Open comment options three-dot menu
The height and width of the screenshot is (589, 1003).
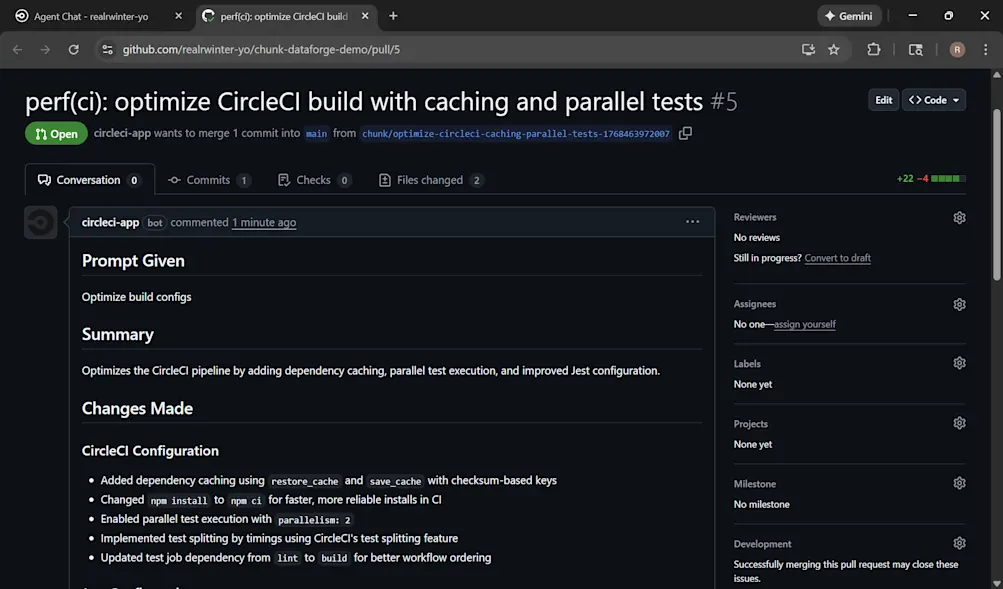click(692, 222)
